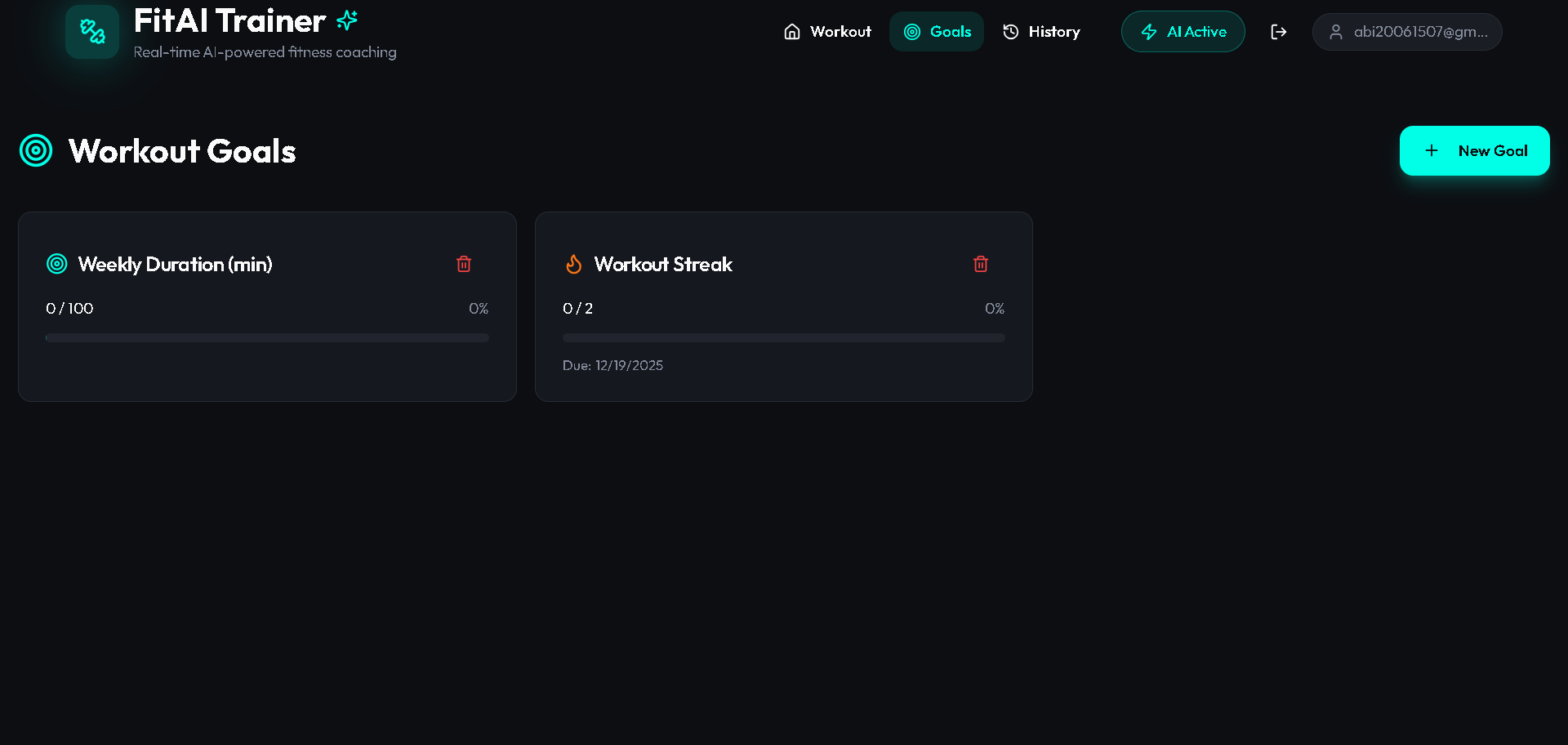The image size is (1568, 745).
Task: Delete the Weekly Duration goal
Action: coord(464,264)
